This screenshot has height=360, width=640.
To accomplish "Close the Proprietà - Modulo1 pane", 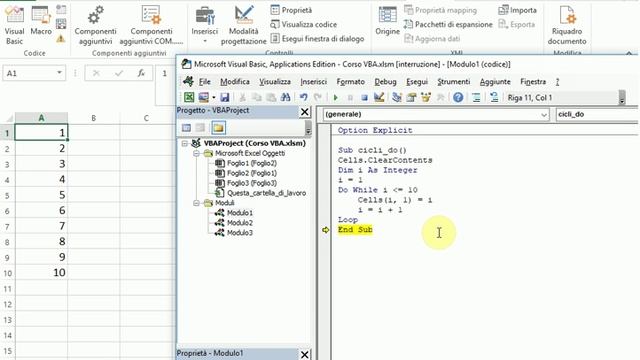I will tap(304, 354).
